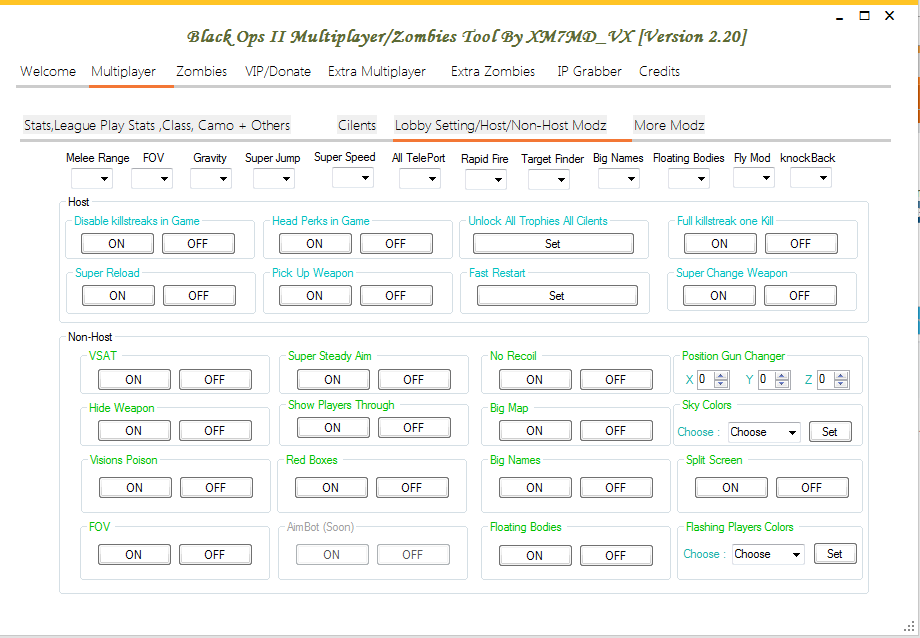Turn ON No Recoil

click(535, 380)
